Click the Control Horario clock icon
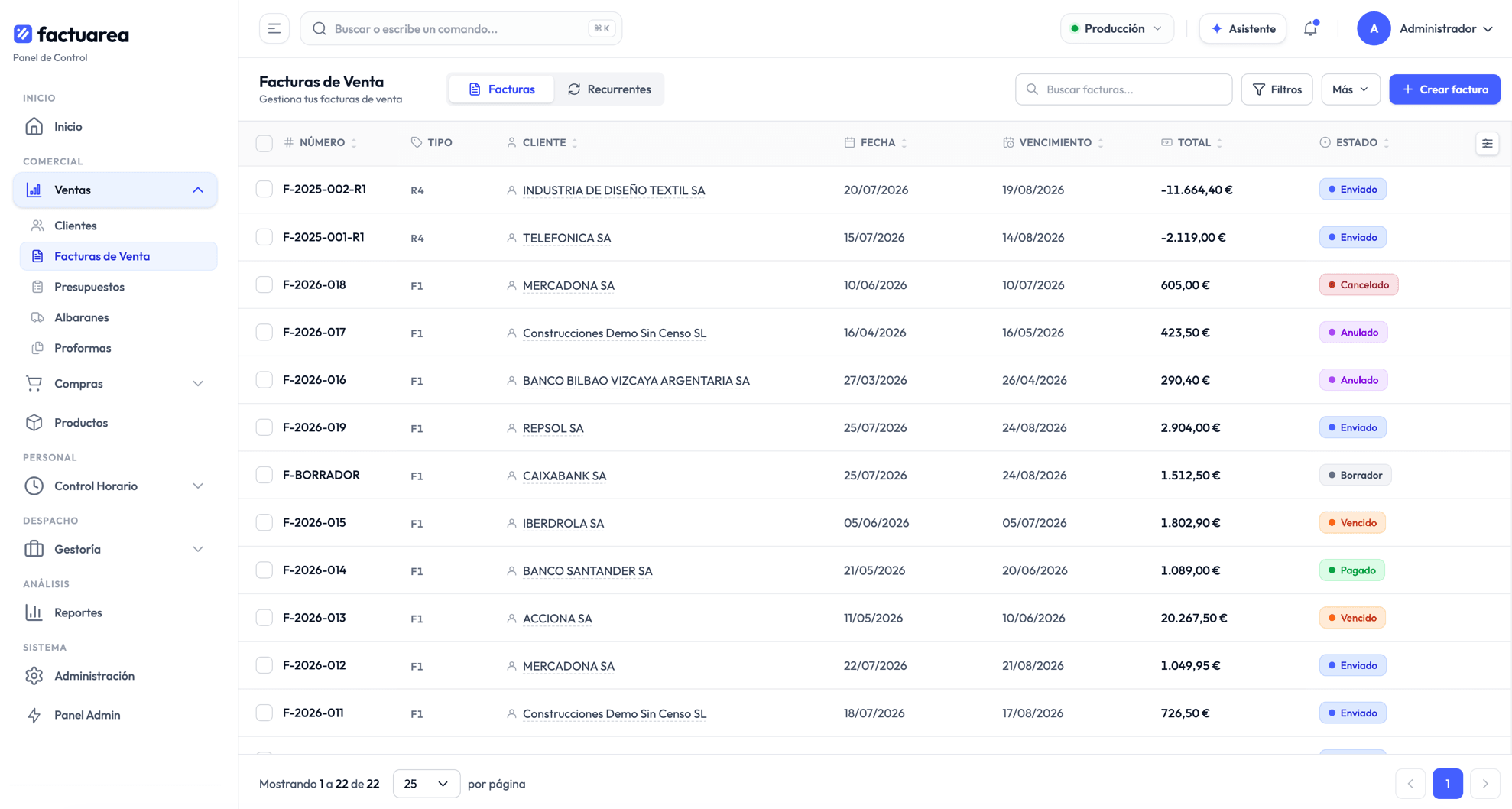This screenshot has width=1512, height=809. 34,486
